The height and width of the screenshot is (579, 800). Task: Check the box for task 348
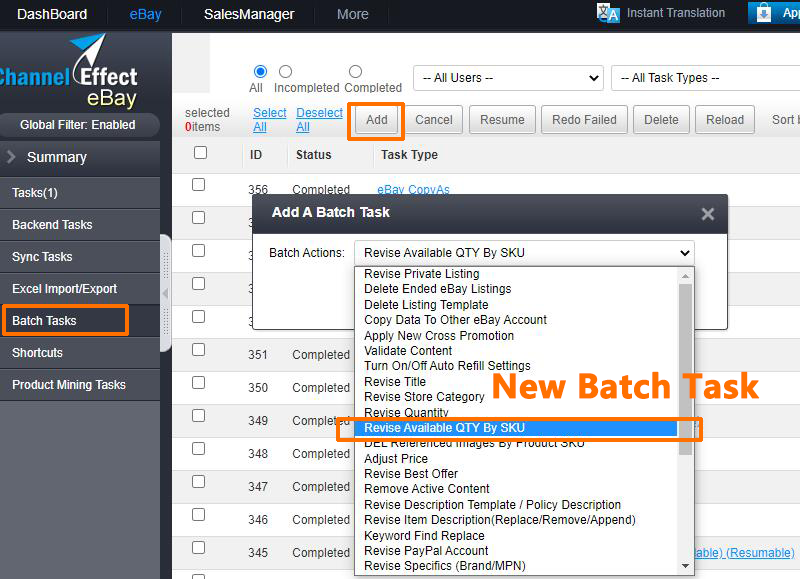pos(198,449)
